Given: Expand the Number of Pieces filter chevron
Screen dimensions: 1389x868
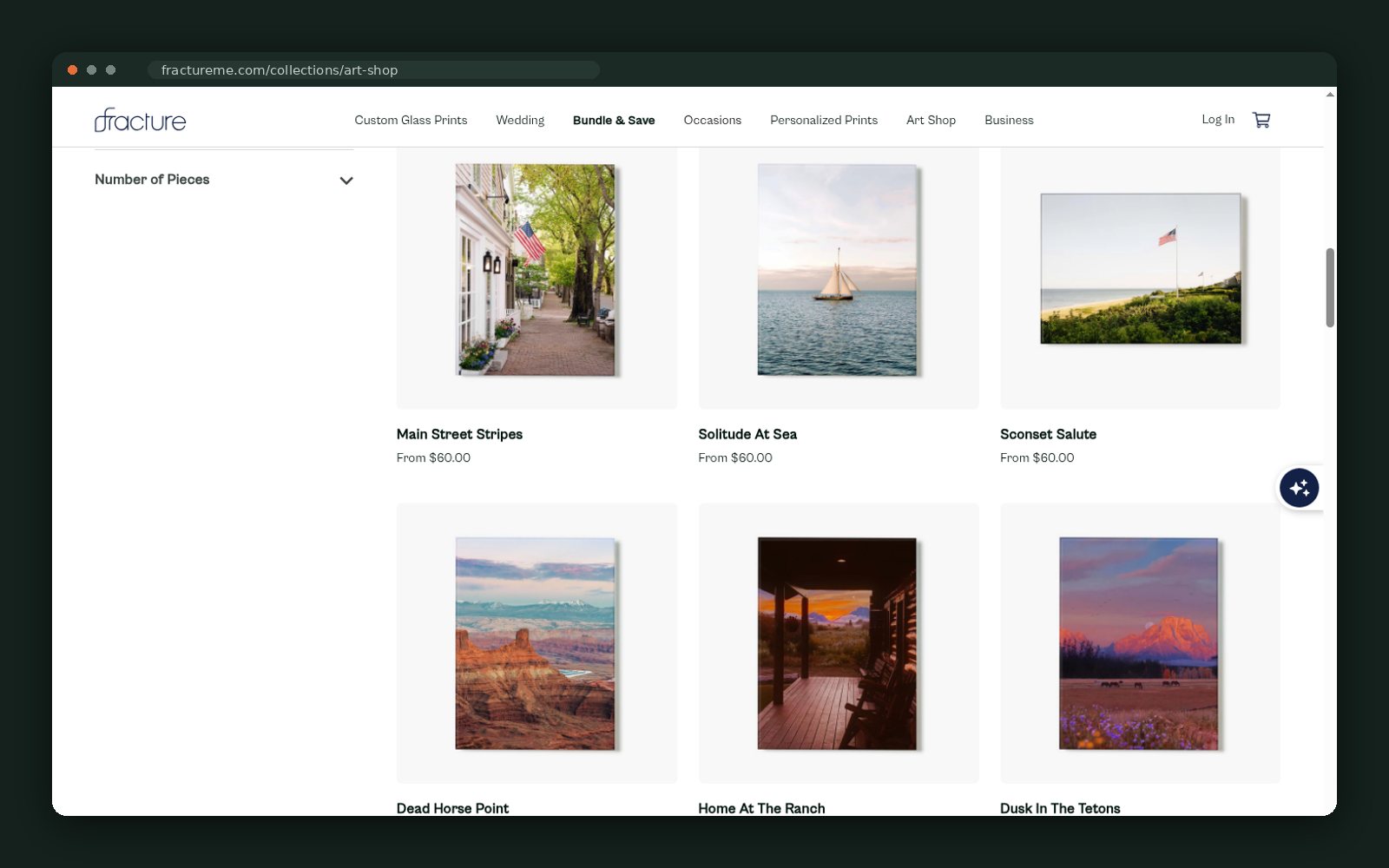Looking at the screenshot, I should point(346,181).
